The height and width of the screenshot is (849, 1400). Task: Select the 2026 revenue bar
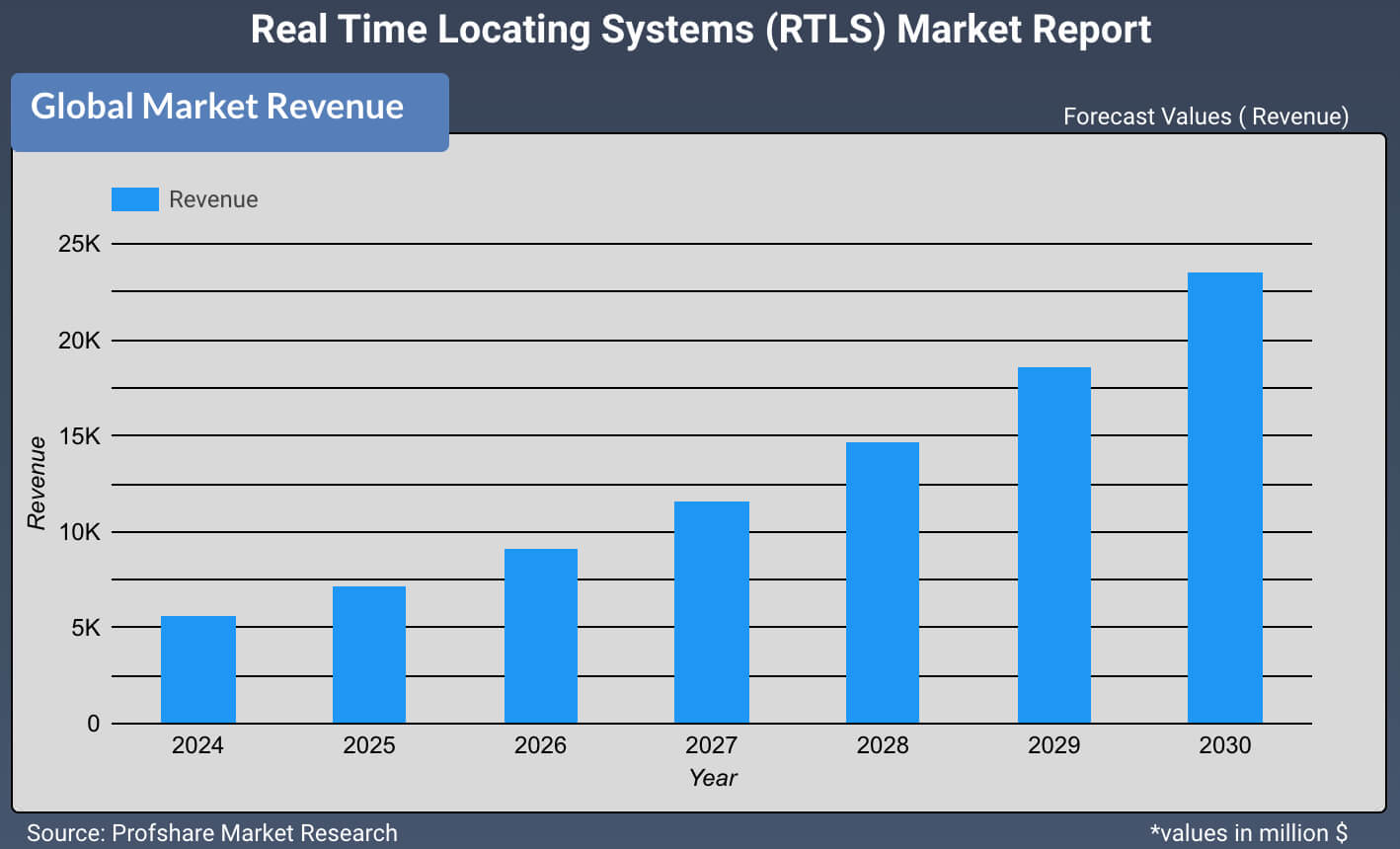coord(541,636)
